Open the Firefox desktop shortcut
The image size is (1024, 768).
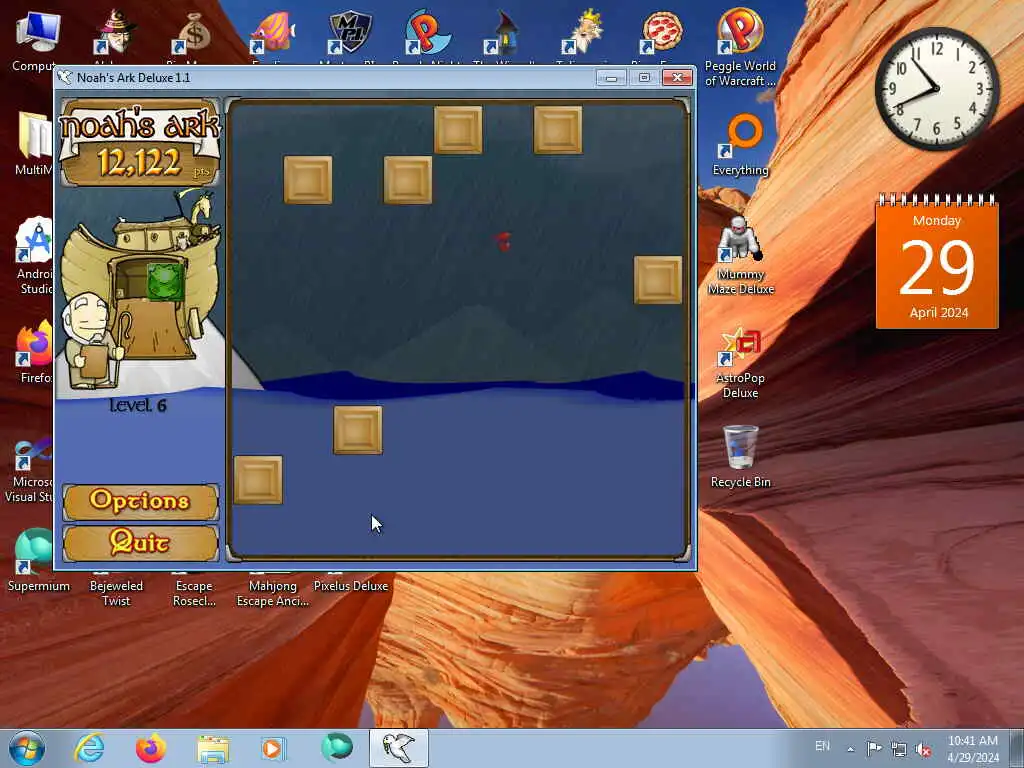pyautogui.click(x=35, y=351)
